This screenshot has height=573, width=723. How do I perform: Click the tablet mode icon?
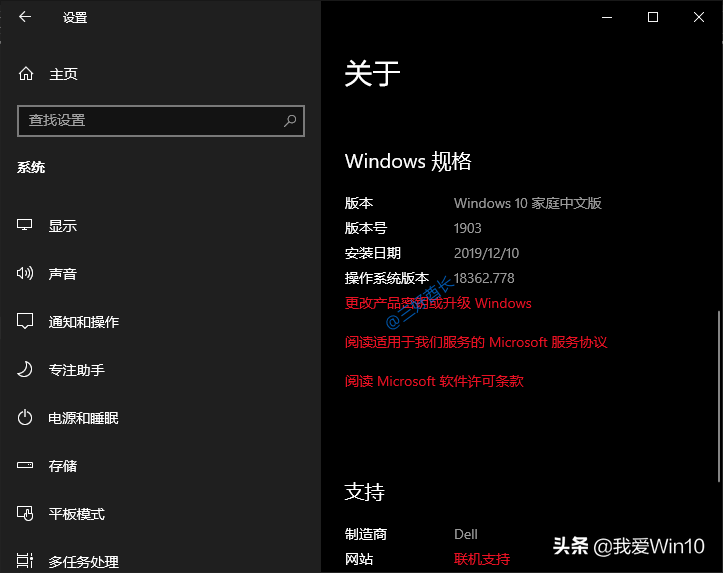click(x=25, y=513)
